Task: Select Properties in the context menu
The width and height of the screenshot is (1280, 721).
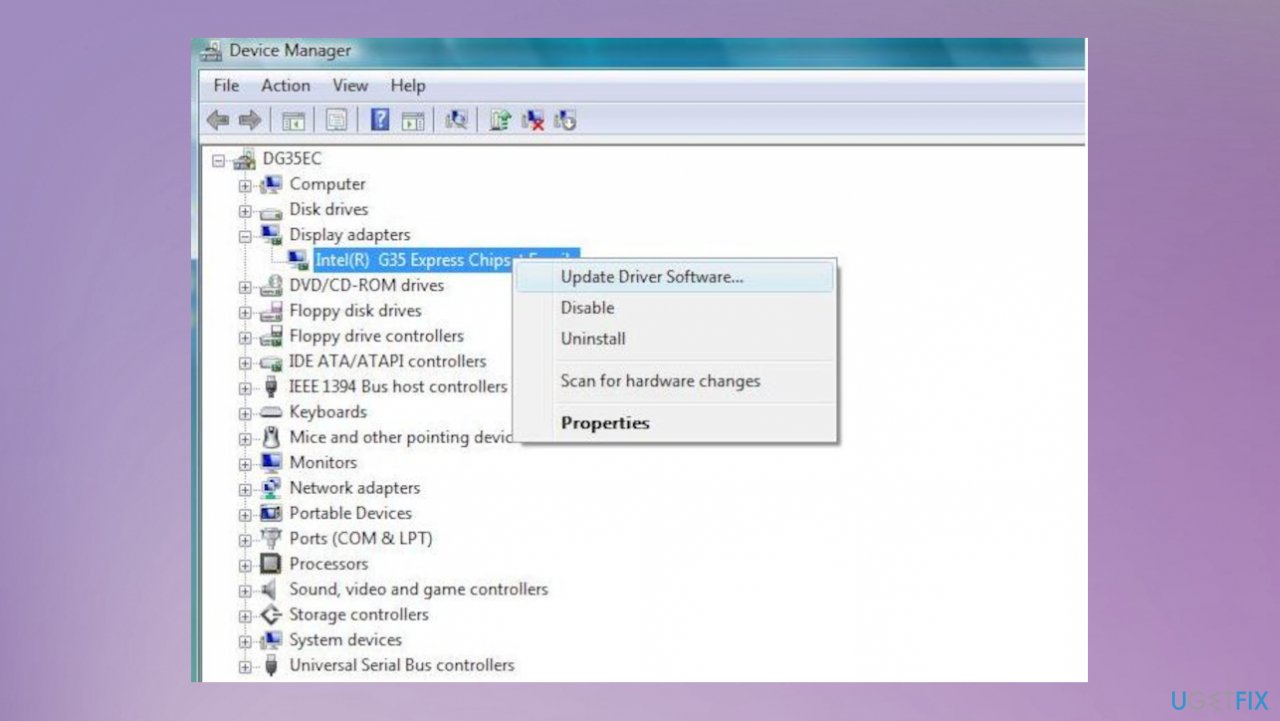Action: click(x=605, y=422)
